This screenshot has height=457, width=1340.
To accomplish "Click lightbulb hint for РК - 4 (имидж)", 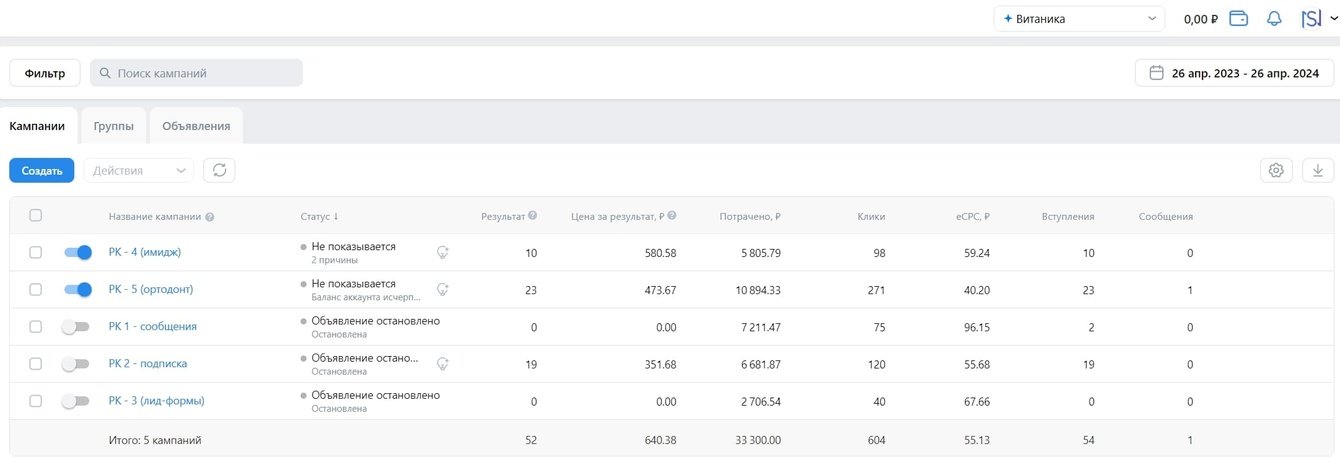I will (443, 253).
